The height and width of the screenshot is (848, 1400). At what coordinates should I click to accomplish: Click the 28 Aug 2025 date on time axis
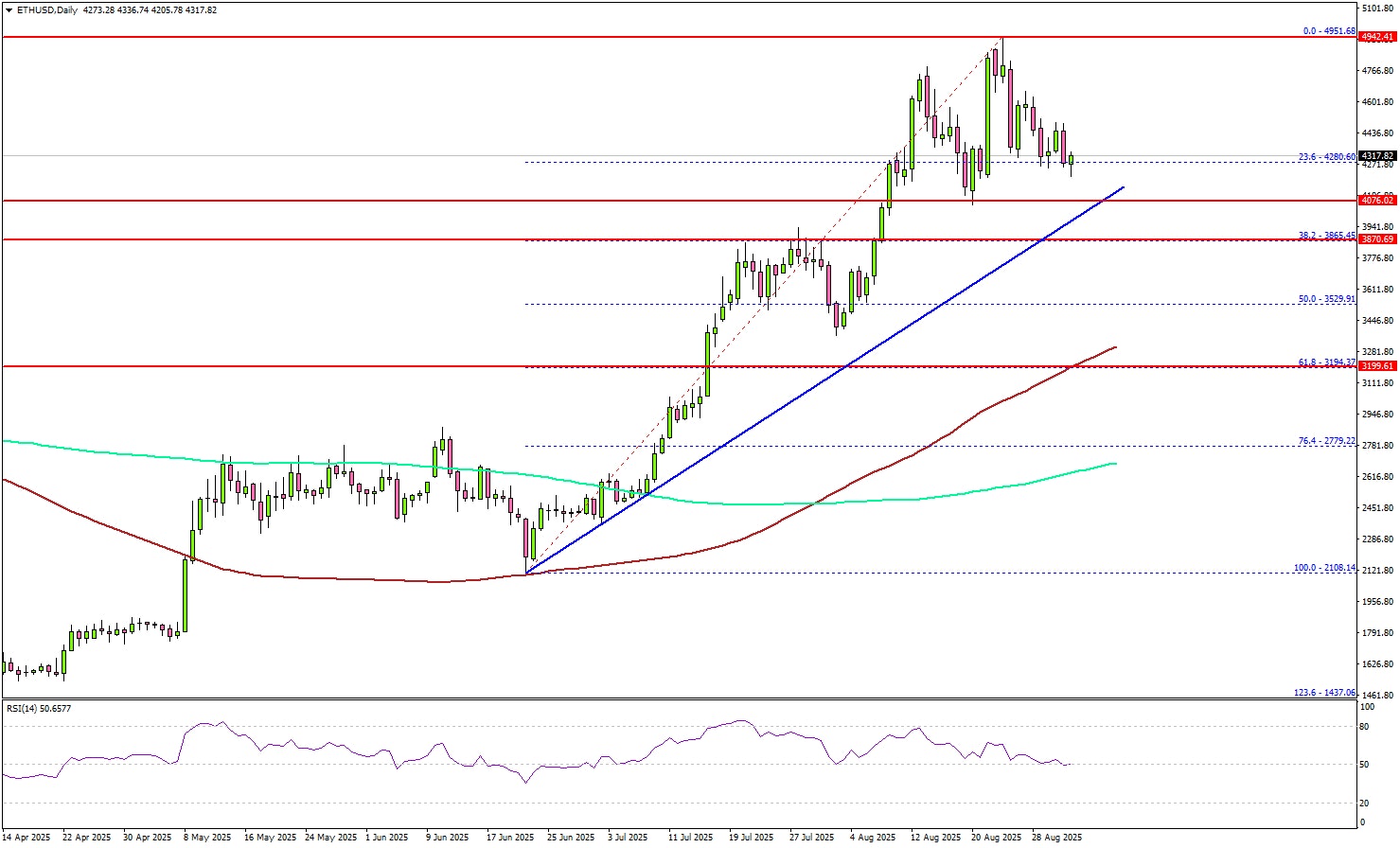pyautogui.click(x=1056, y=838)
